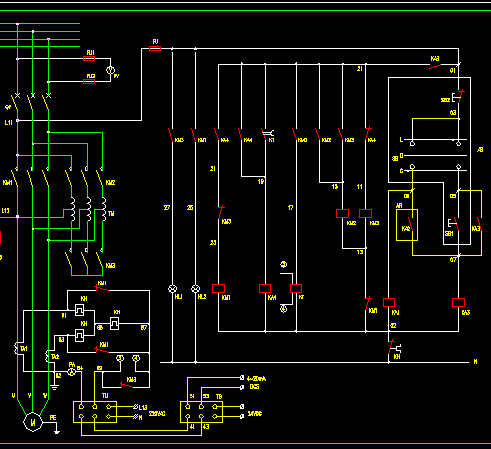
Task: Click the 4~20mA output label
Action: 256,378
